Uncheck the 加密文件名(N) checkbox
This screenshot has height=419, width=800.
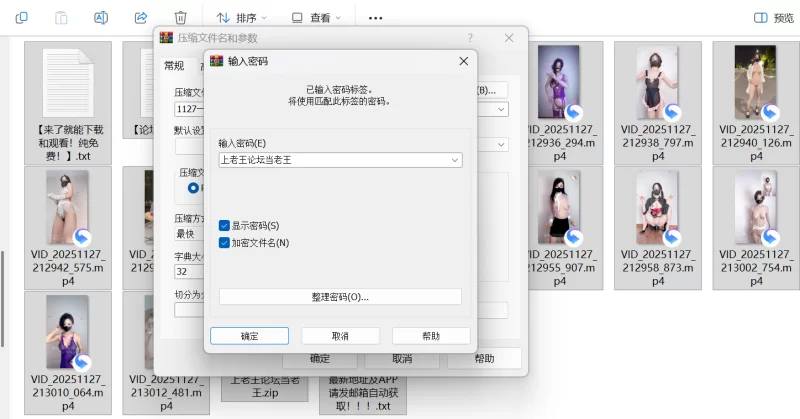[224, 243]
